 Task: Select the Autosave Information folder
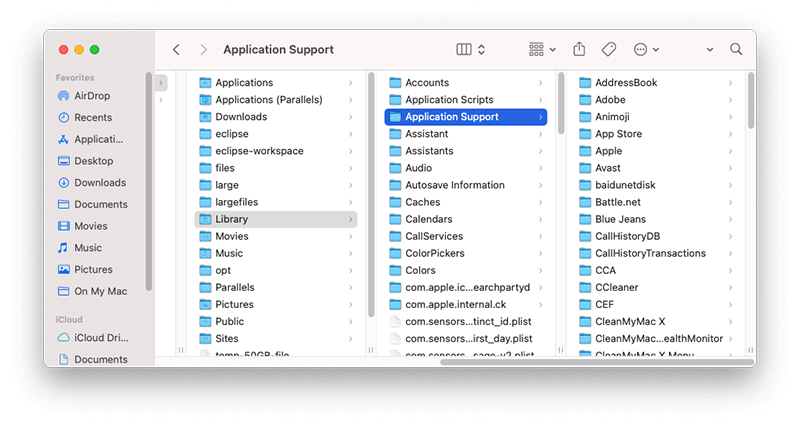click(x=466, y=185)
